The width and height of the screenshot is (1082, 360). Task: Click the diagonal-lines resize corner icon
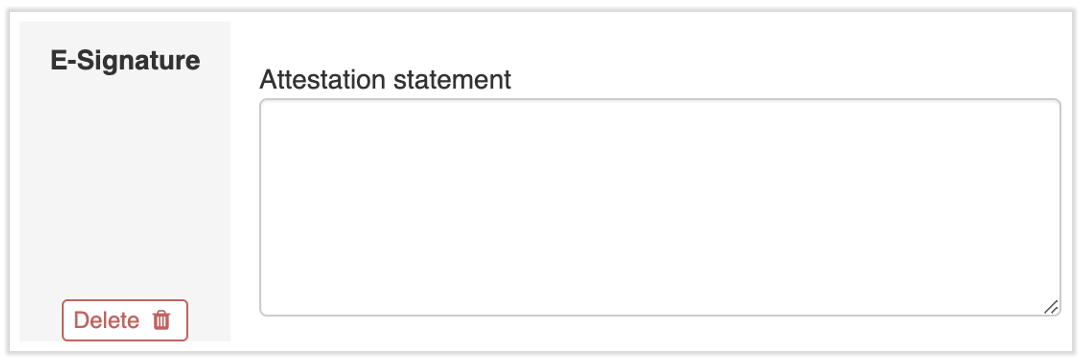click(x=1050, y=307)
